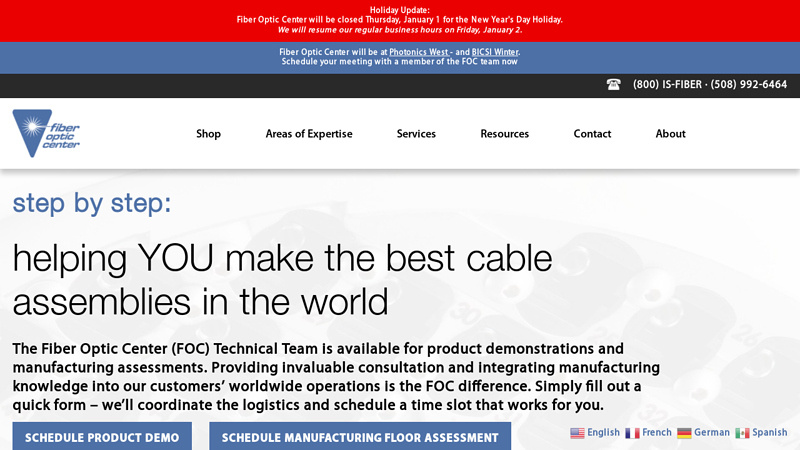Click the German flag icon

point(684,433)
